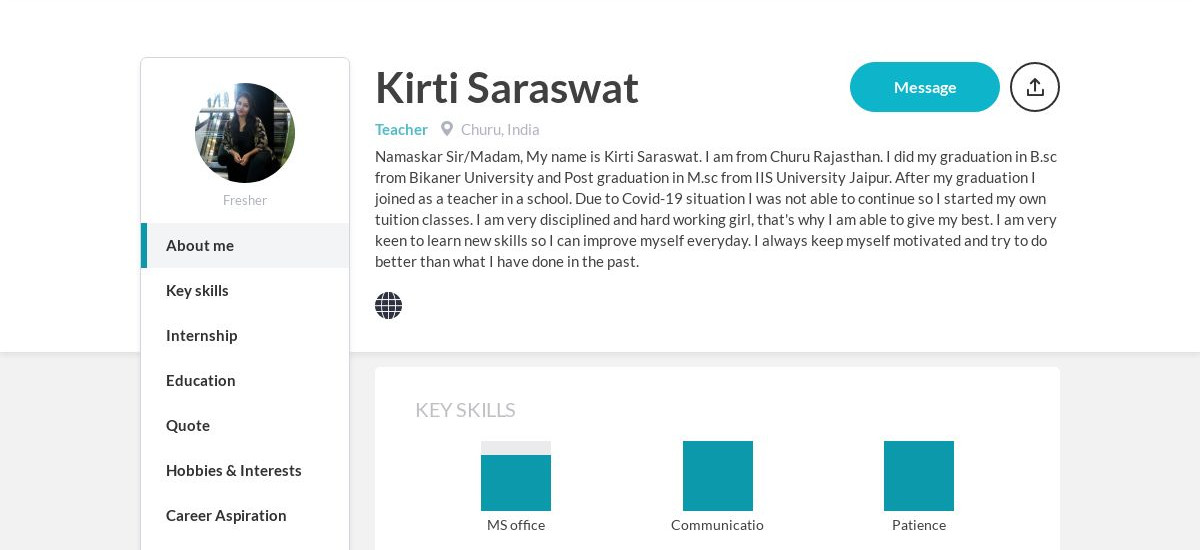Go to Key skills section
Viewport: 1200px width, 550px height.
pos(245,290)
